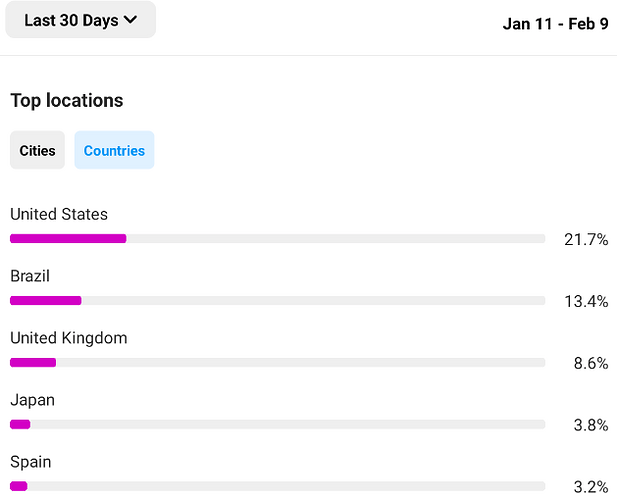Click the Top locations heading
This screenshot has width=617, height=500.
tap(67, 100)
